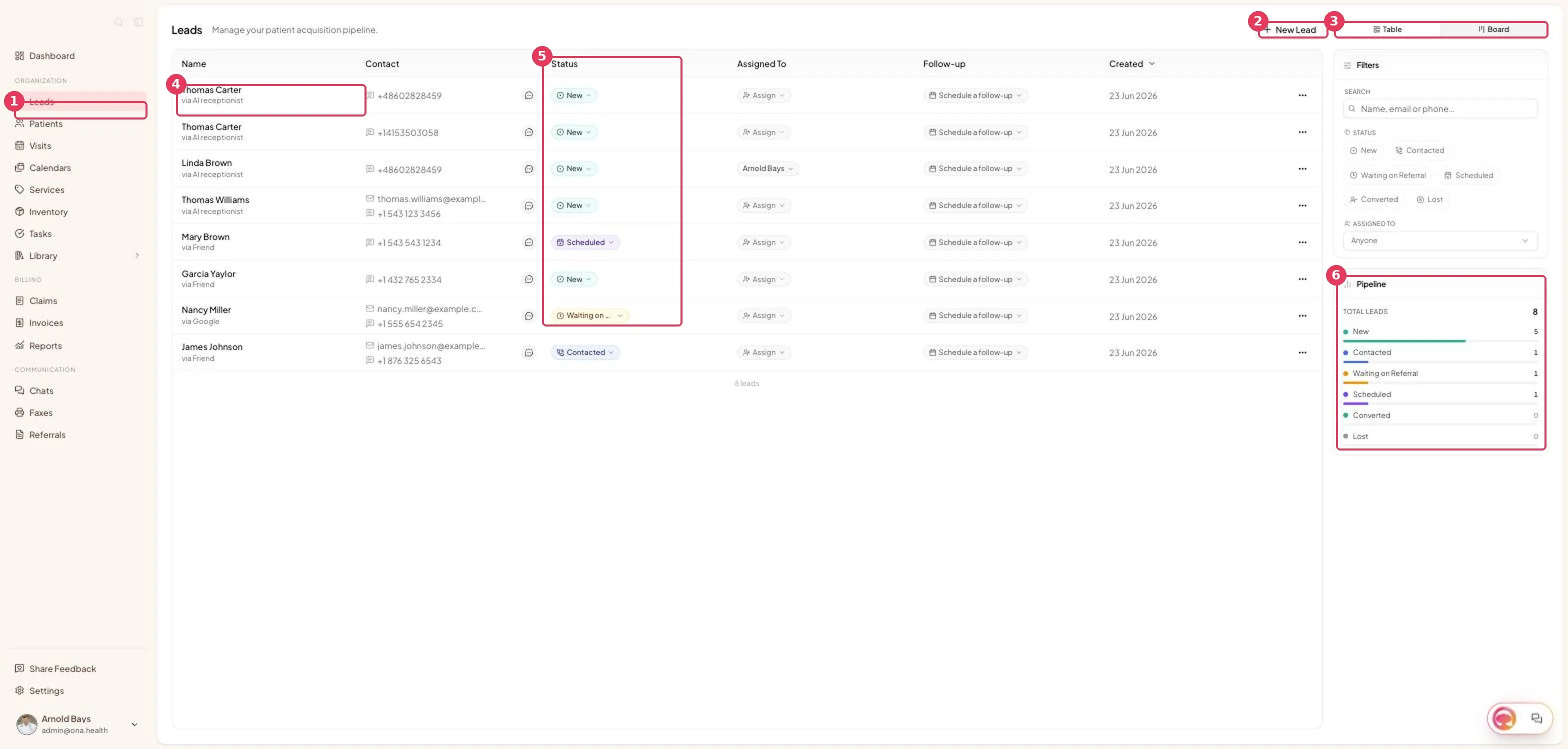Open the AI assistant orb button

1503,718
